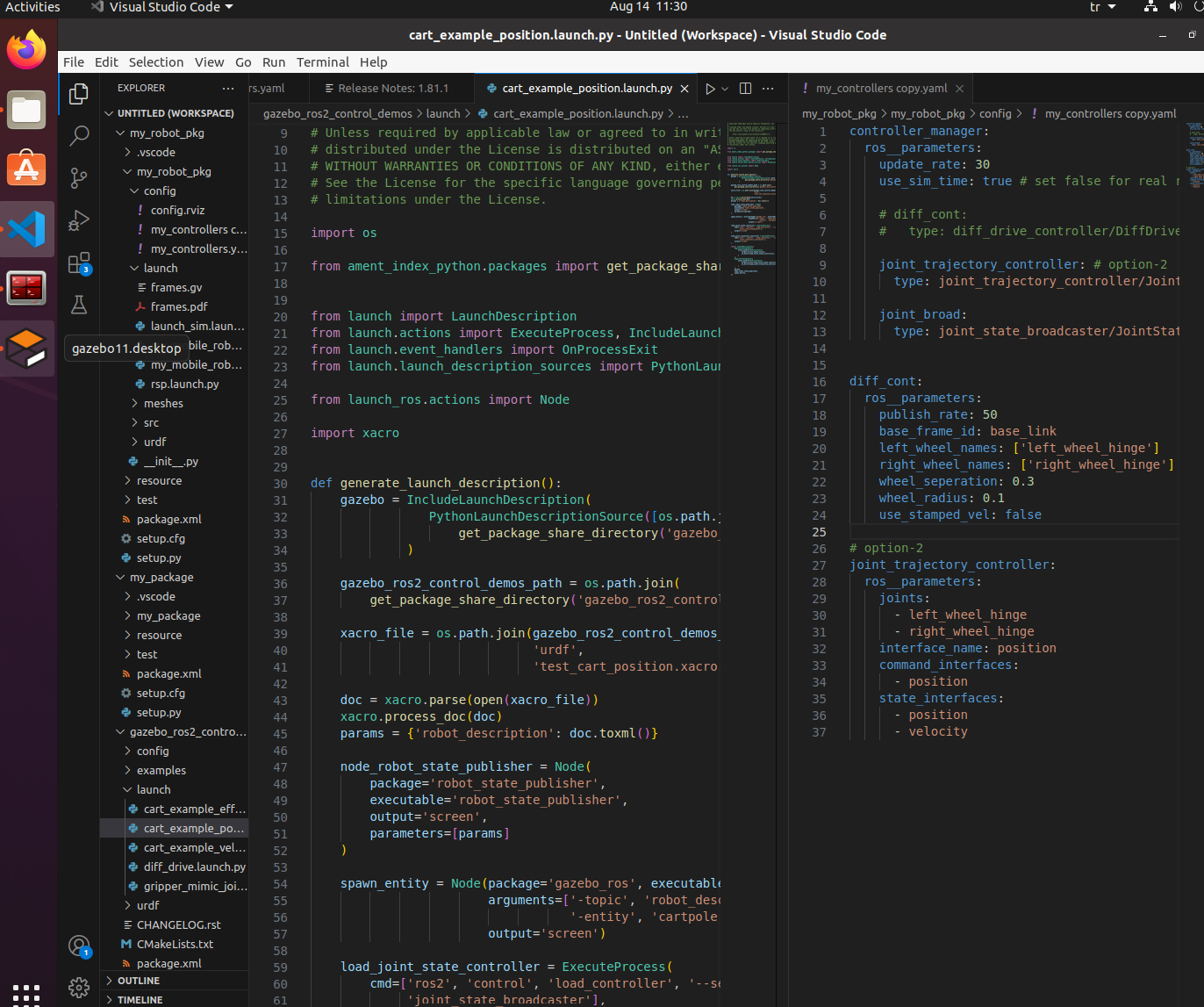
Task: Open the Visual Studio Code app menu
Action: [x=162, y=7]
